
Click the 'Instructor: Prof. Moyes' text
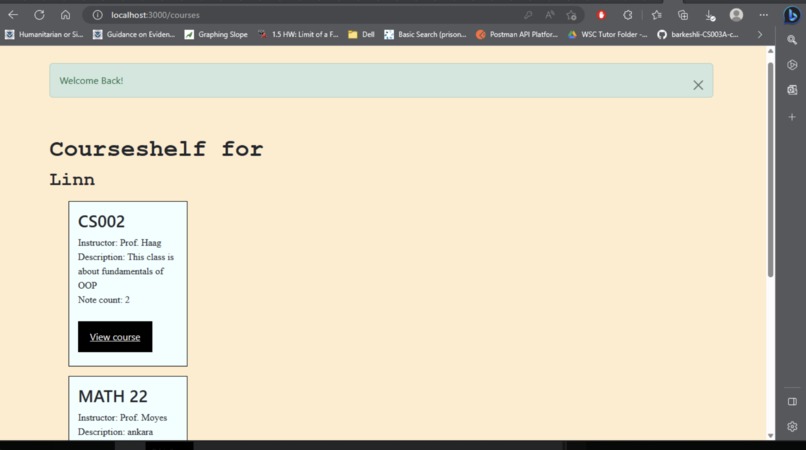pyautogui.click(x=122, y=418)
